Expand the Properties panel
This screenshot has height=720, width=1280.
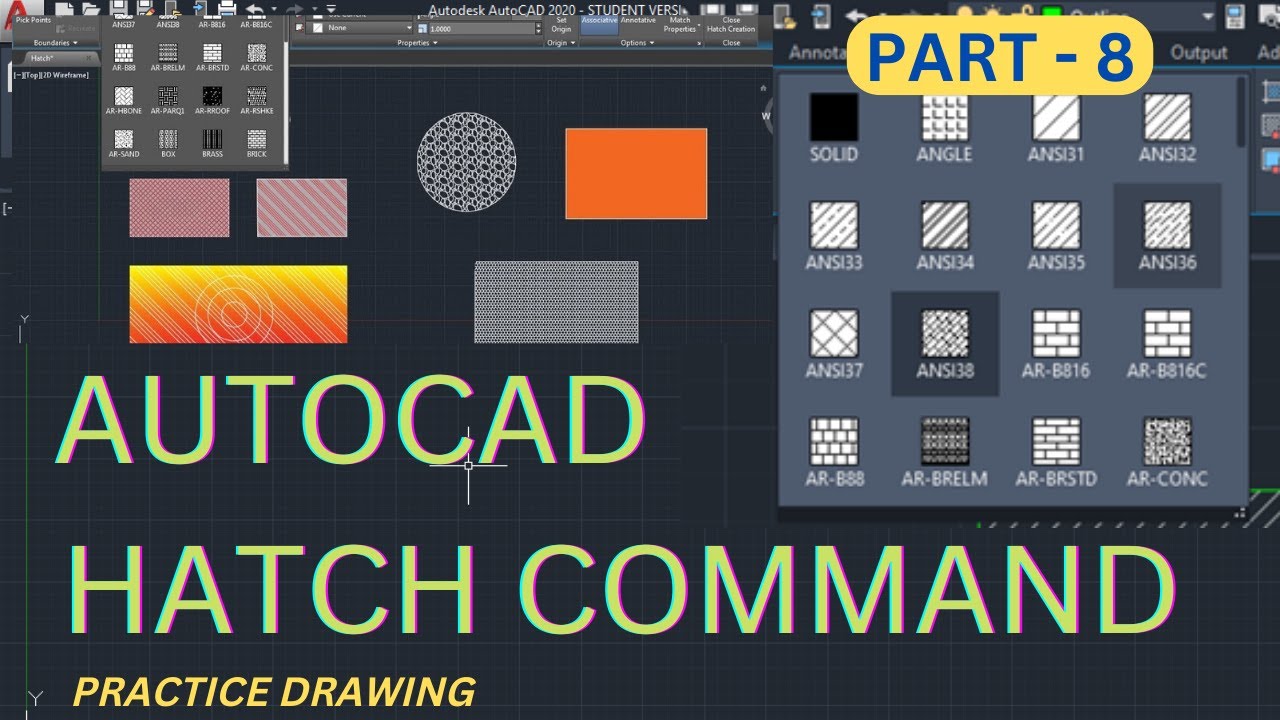[417, 43]
